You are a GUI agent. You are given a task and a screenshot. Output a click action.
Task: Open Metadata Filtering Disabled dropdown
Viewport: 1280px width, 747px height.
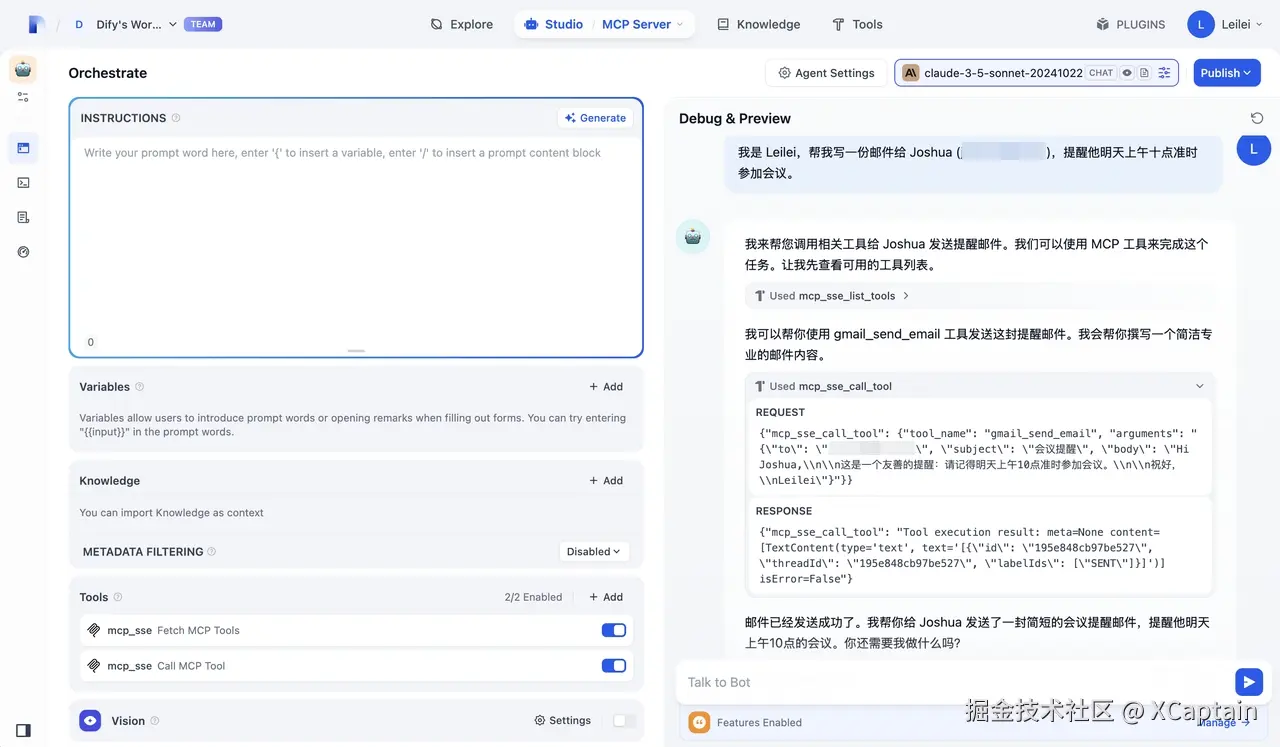(593, 551)
